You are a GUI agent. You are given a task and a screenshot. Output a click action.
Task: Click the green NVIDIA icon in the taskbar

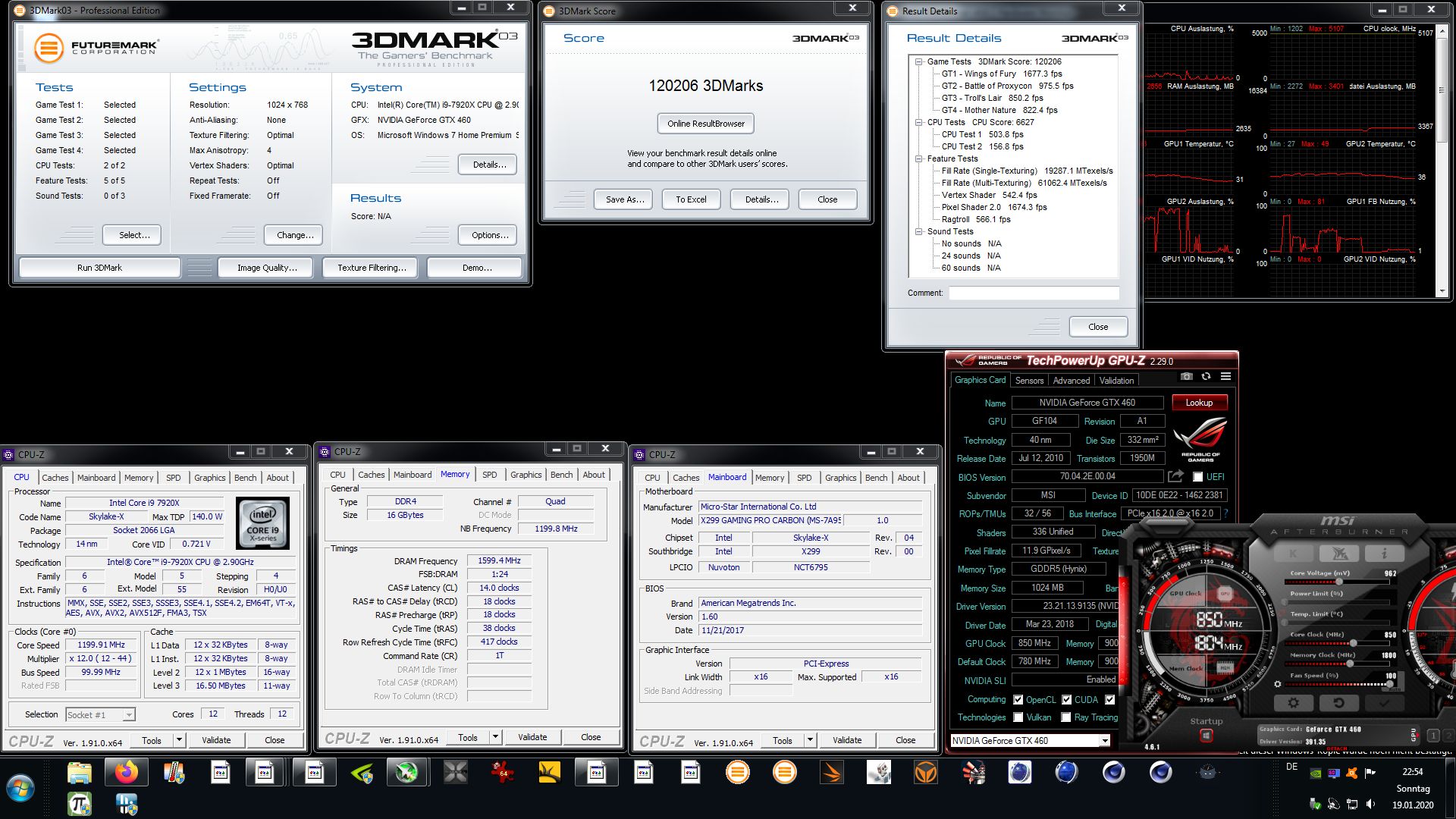(x=362, y=773)
